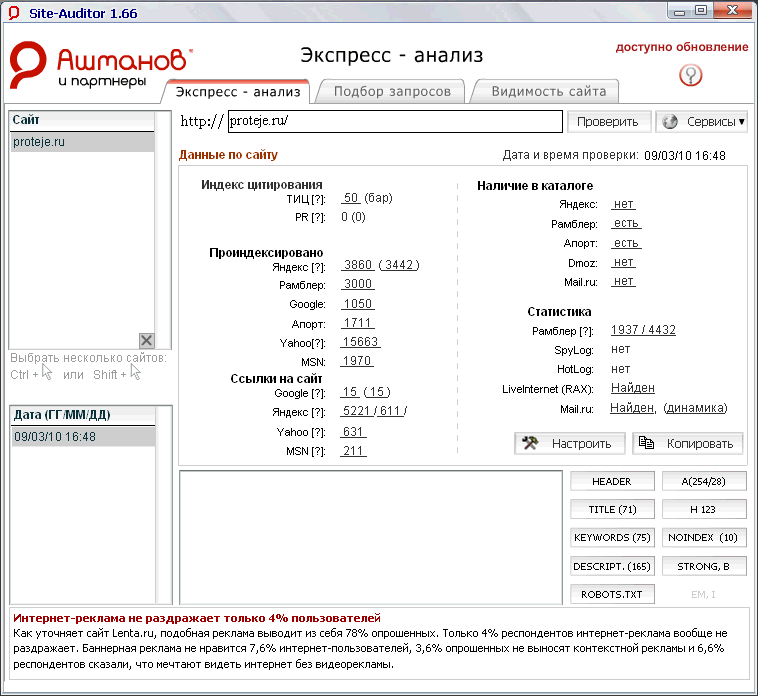This screenshot has height=696, width=758.
Task: Click the Настроить button
Action: coord(570,443)
